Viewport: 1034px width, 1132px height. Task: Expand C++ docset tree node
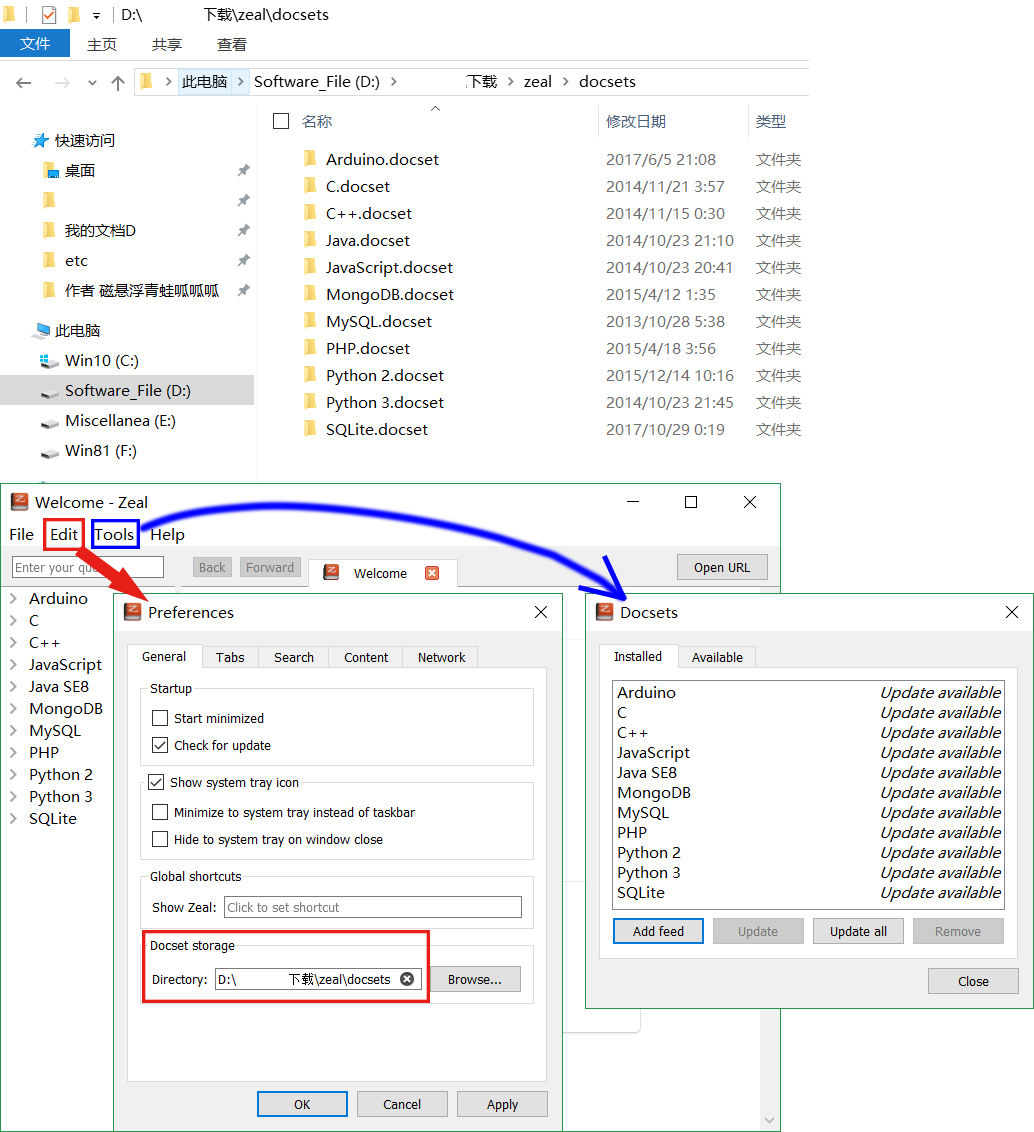coord(13,643)
